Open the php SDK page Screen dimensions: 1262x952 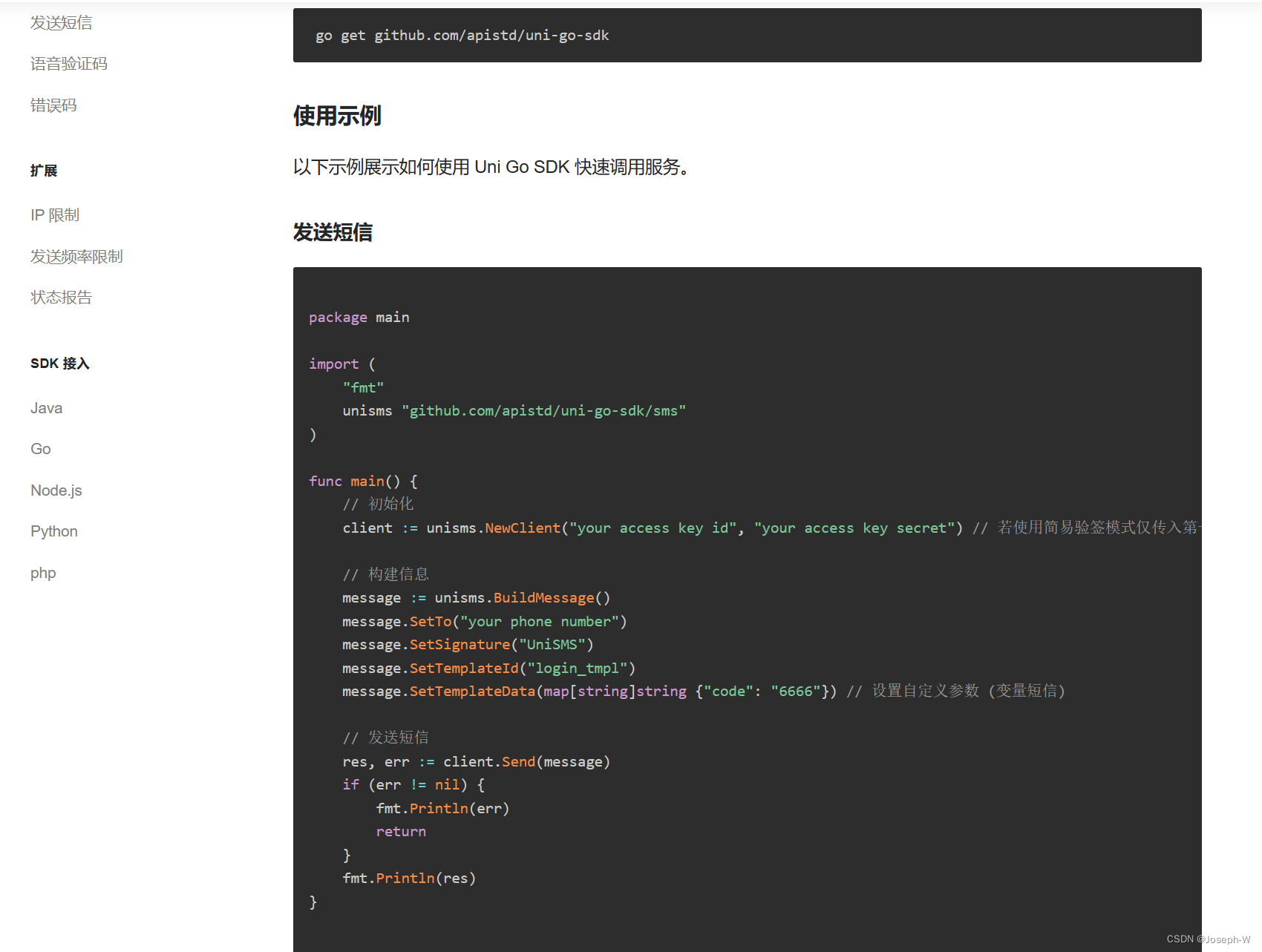[43, 573]
